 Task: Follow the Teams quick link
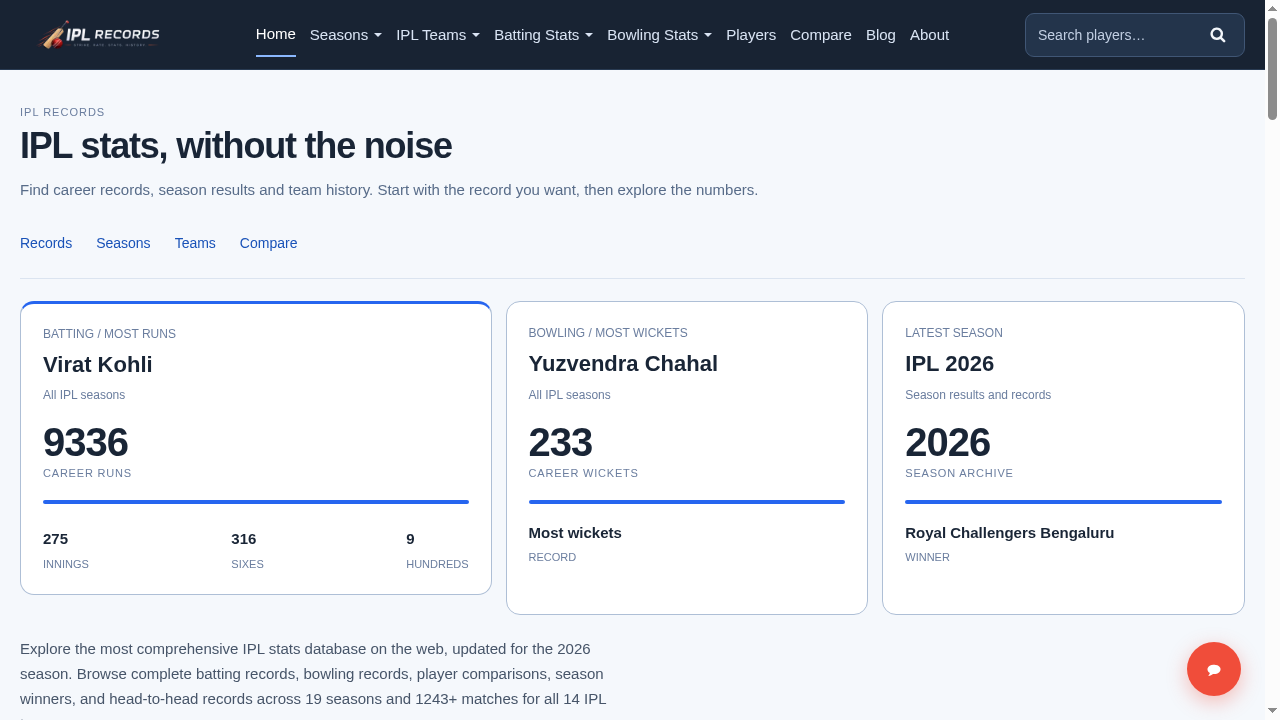pos(195,243)
